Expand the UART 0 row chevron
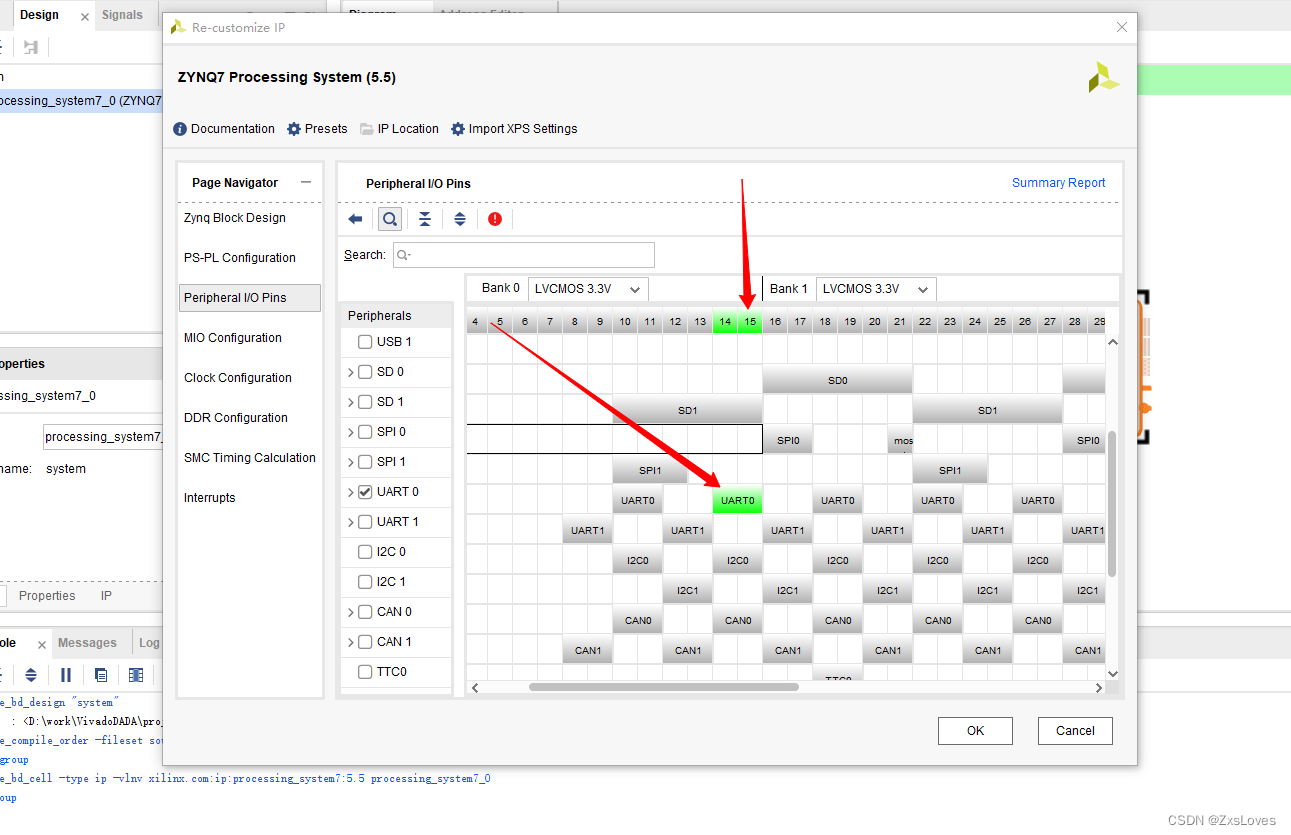This screenshot has width=1291, height=835. 351,492
